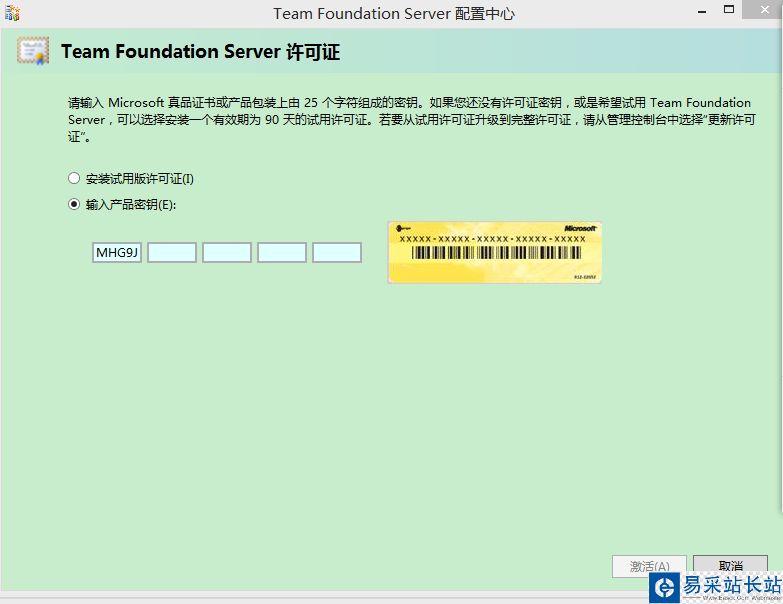The height and width of the screenshot is (604, 783).
Task: Click the 安装试用版许可证(I) label text
Action: pyautogui.click(x=140, y=179)
